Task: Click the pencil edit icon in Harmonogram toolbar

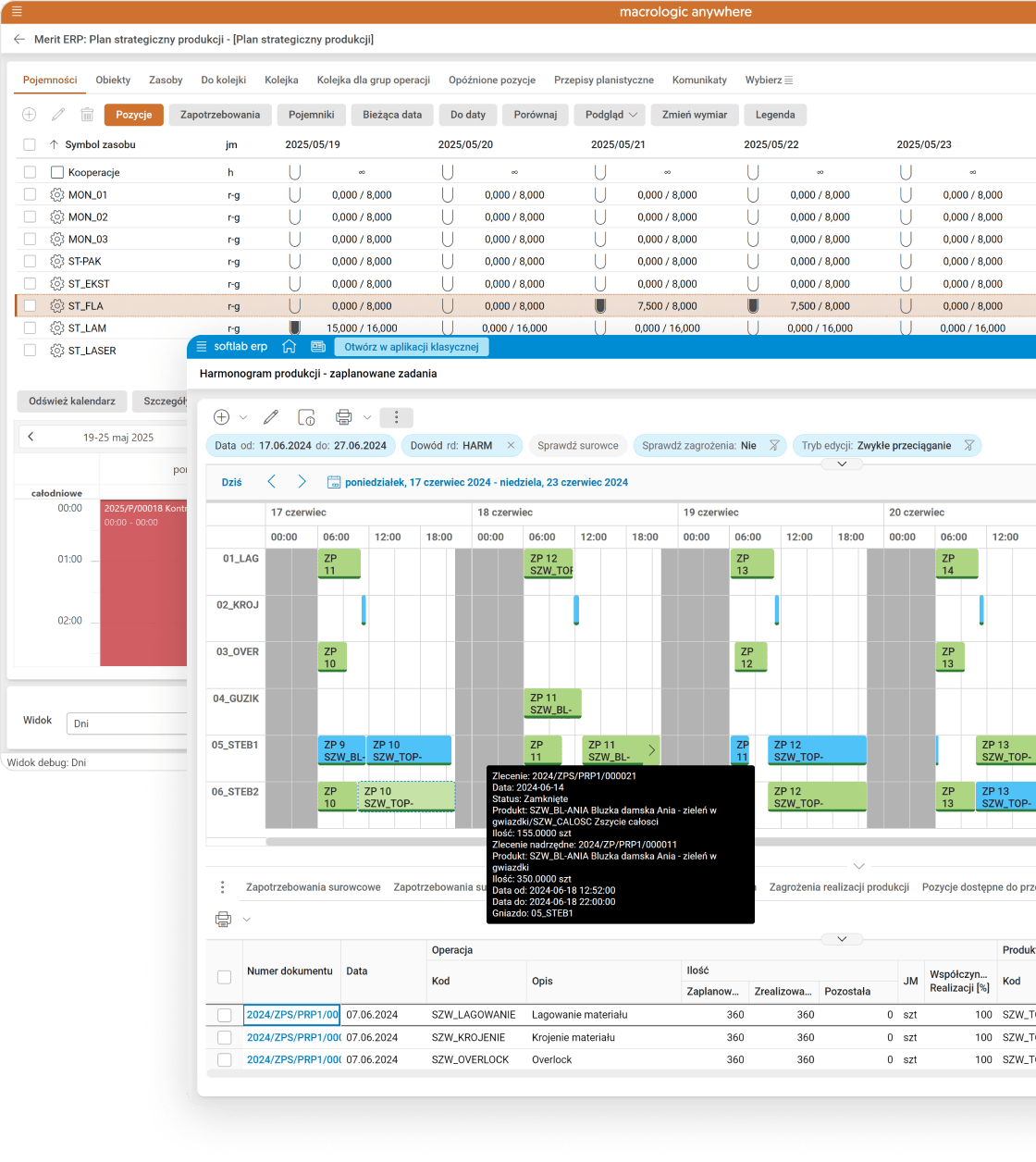Action: [x=271, y=417]
